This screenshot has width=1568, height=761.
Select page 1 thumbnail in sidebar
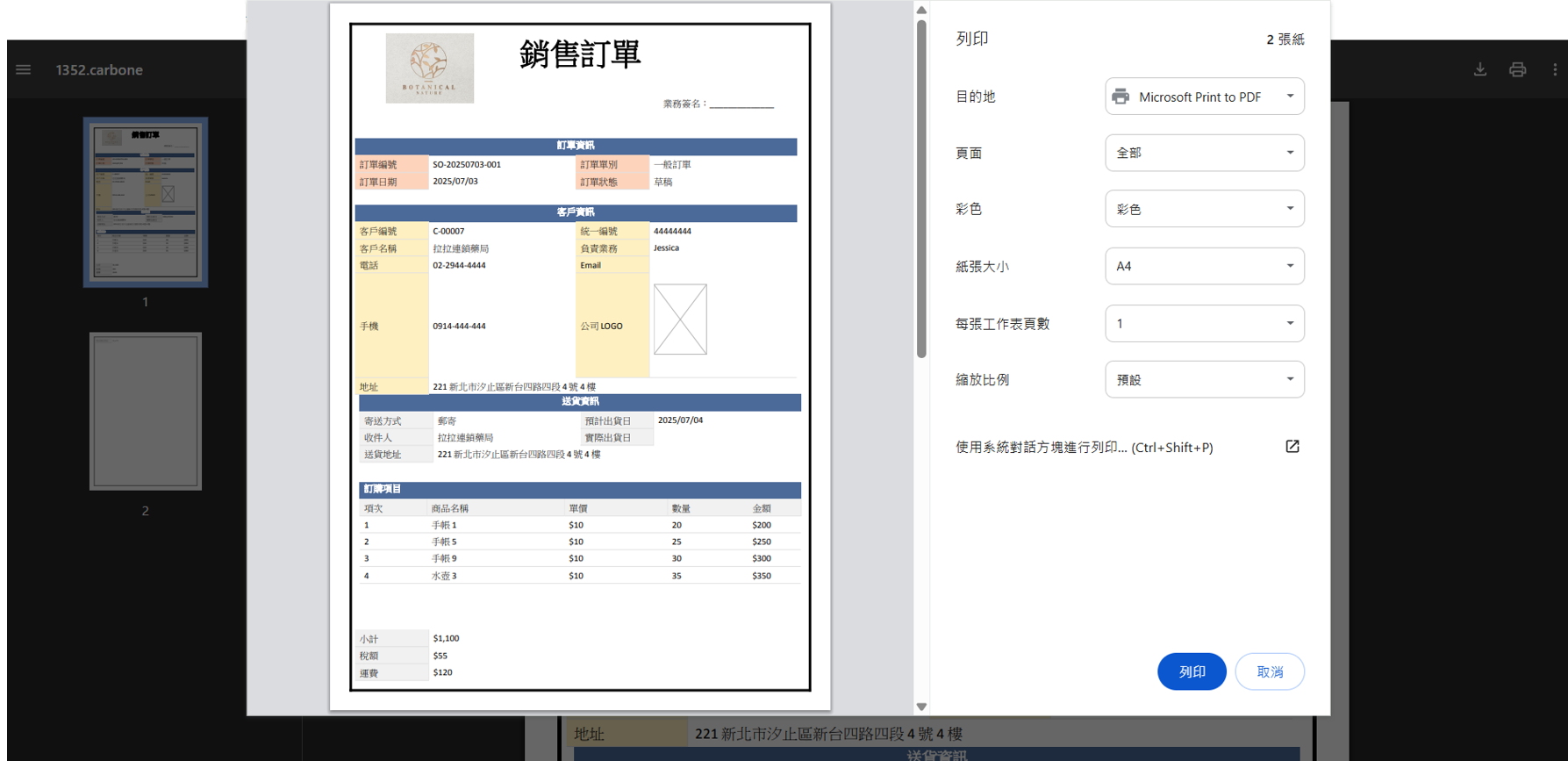point(146,202)
